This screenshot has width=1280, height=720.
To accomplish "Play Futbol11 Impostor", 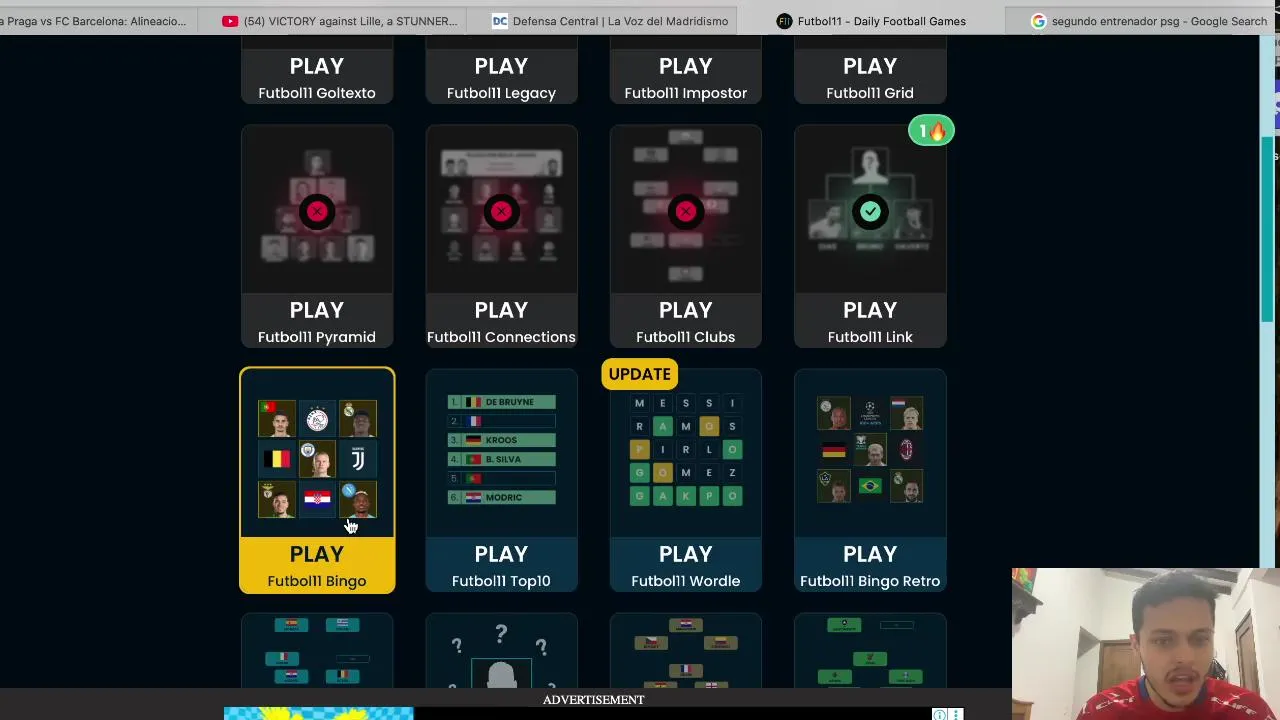I will 685,78.
